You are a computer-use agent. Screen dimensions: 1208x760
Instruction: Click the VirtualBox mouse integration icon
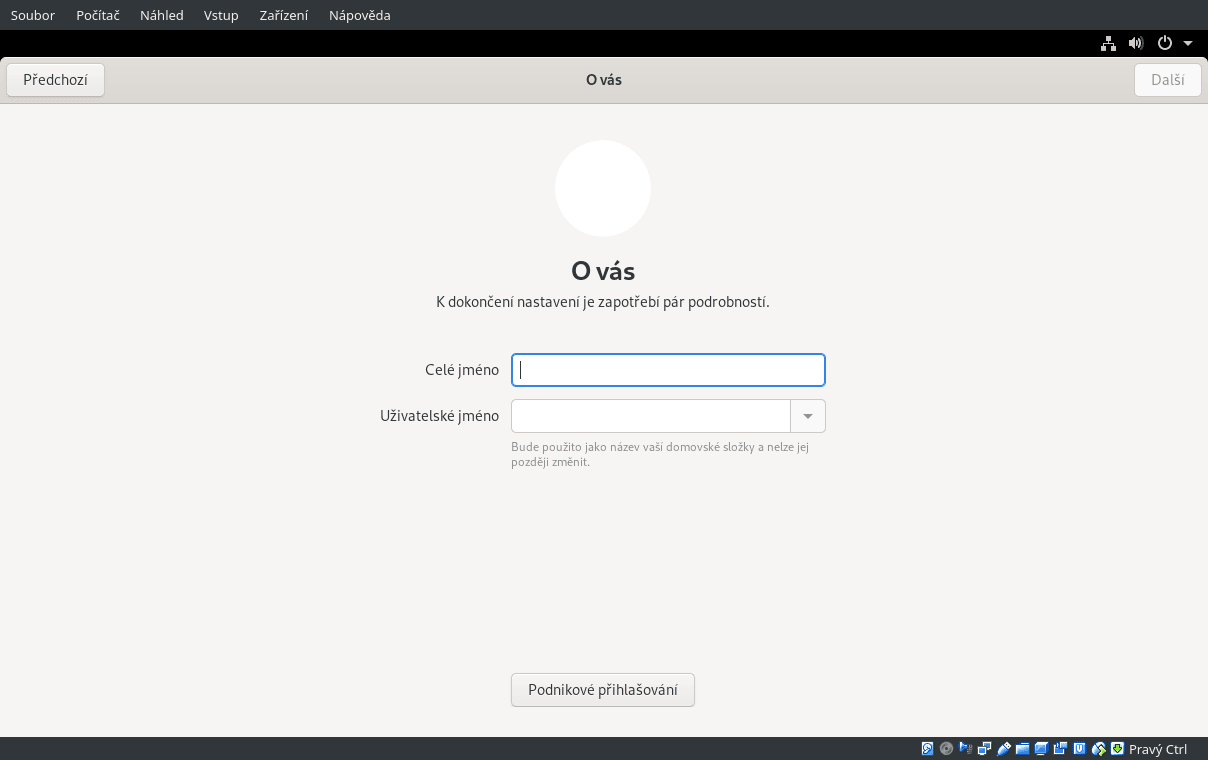(1099, 748)
